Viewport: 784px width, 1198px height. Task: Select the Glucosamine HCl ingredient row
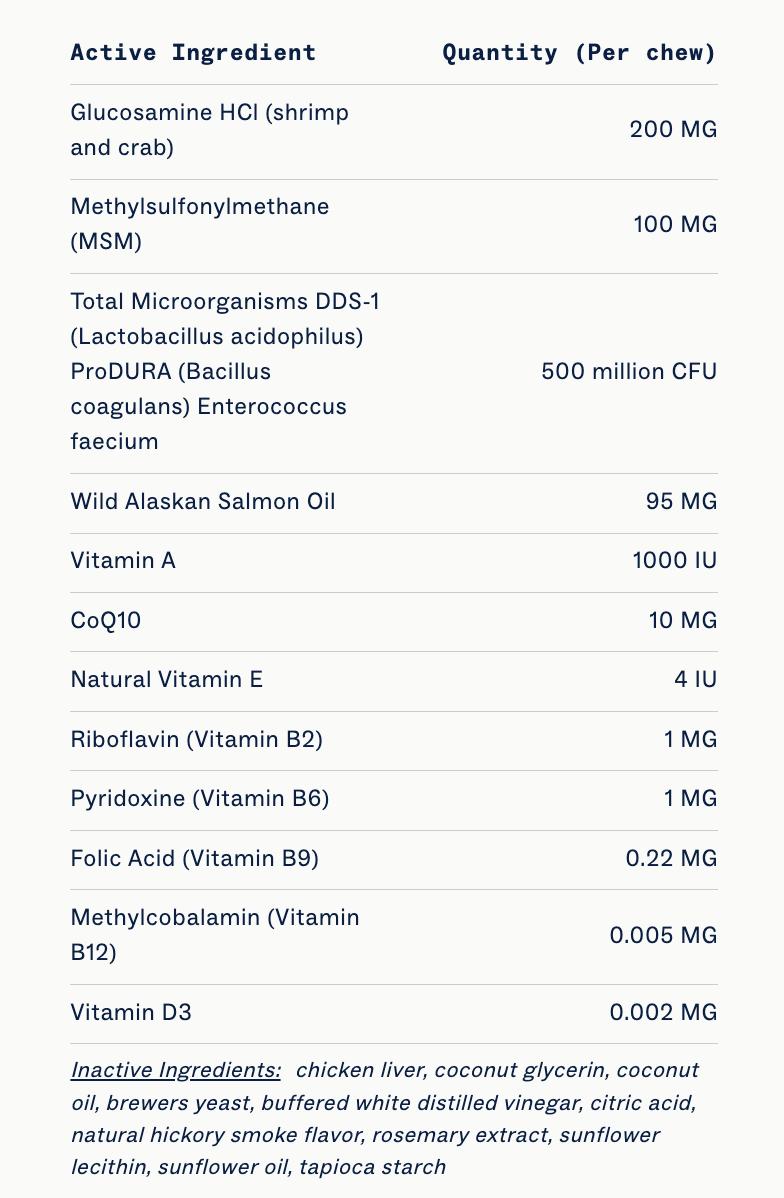coord(210,130)
